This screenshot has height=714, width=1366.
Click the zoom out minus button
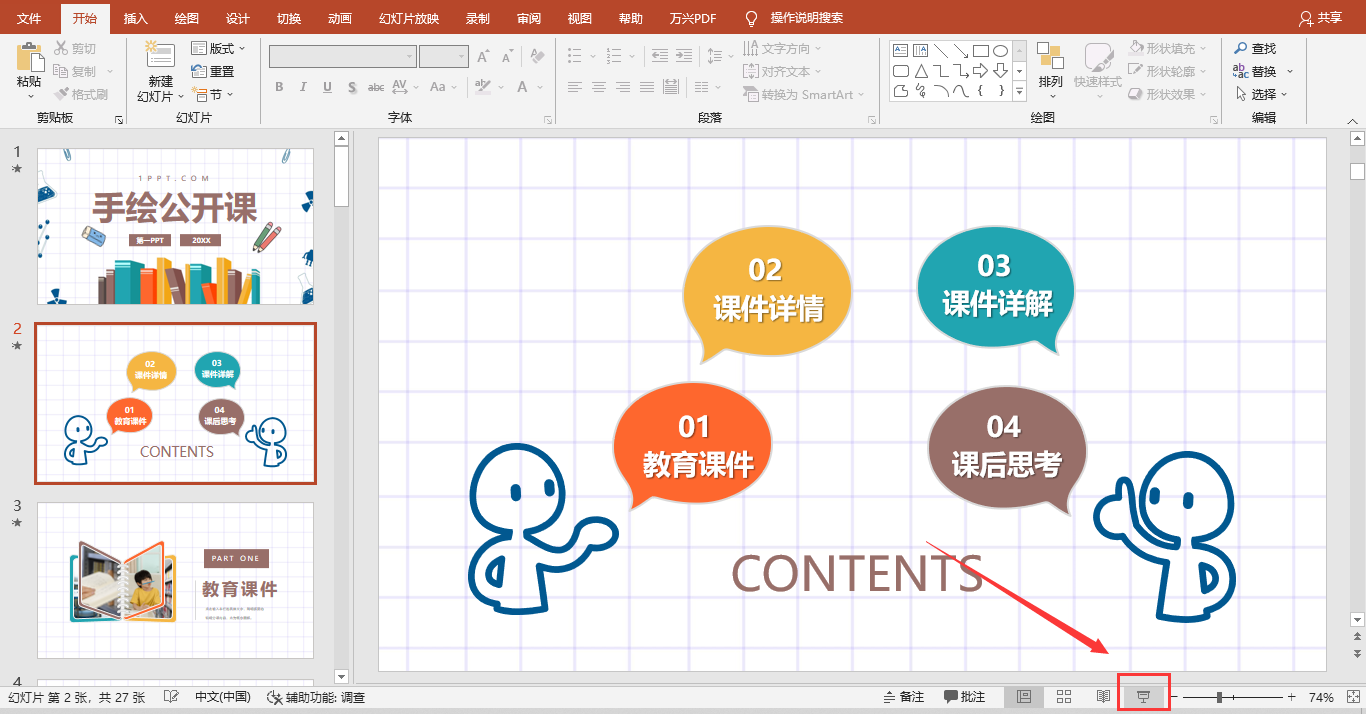(1175, 697)
